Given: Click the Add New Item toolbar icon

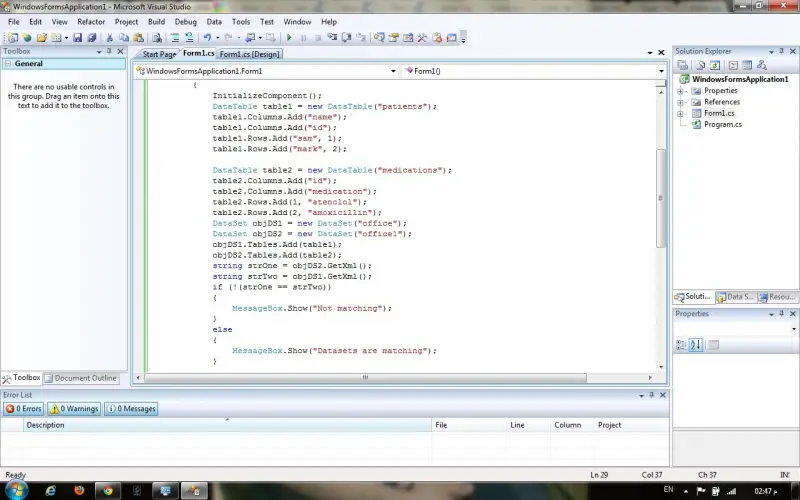Looking at the screenshot, I should click(56, 38).
